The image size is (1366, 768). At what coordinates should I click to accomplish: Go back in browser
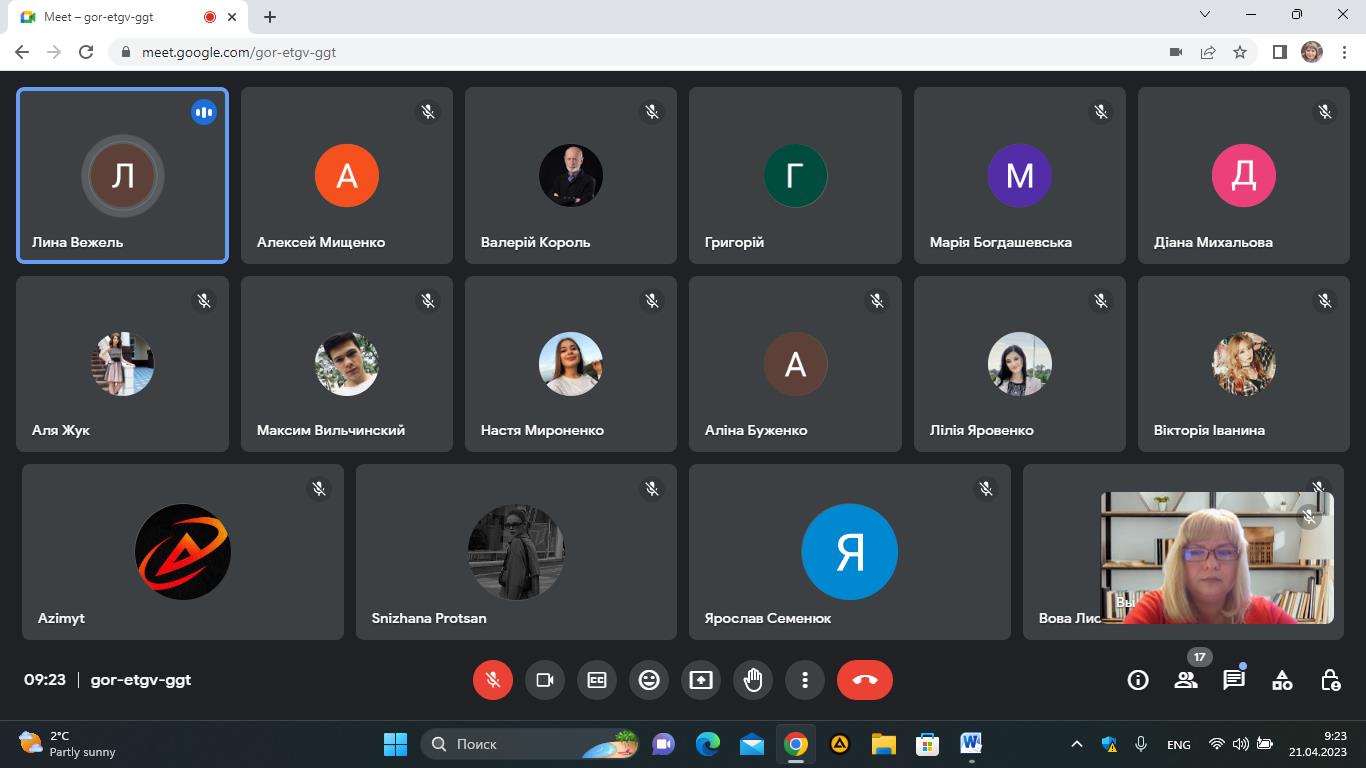pyautogui.click(x=22, y=52)
